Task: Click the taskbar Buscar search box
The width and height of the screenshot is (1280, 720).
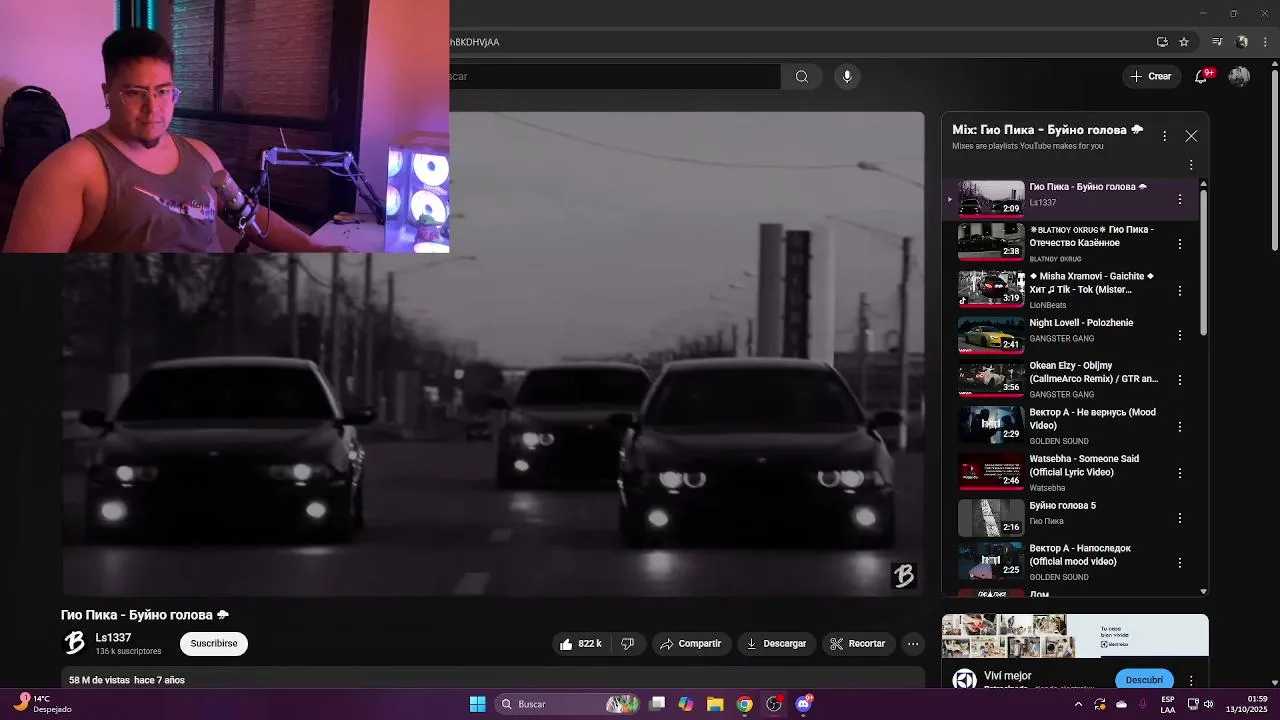Action: (x=565, y=704)
